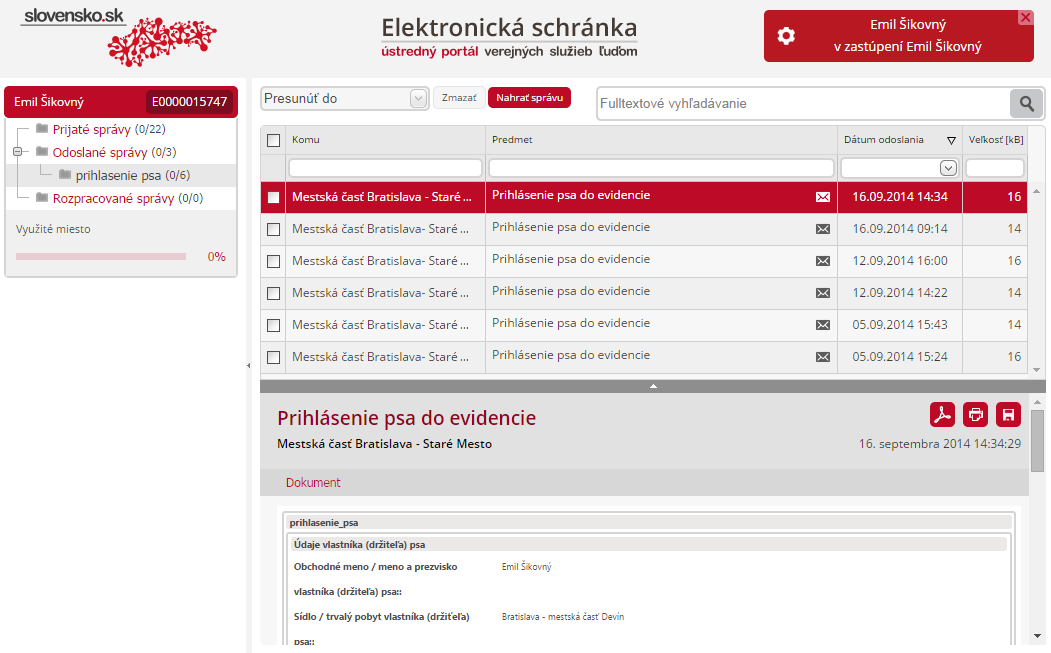Open the Dokument tab
1051x653 pixels.
pyautogui.click(x=313, y=483)
